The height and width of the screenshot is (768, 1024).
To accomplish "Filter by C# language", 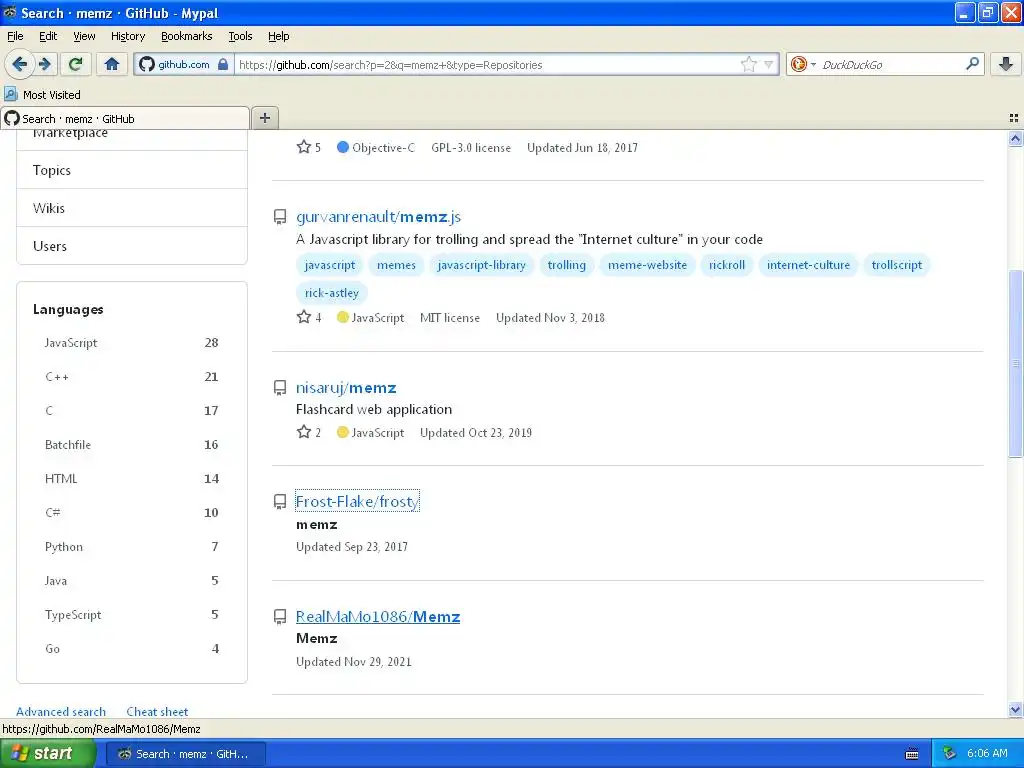I will 131,512.
